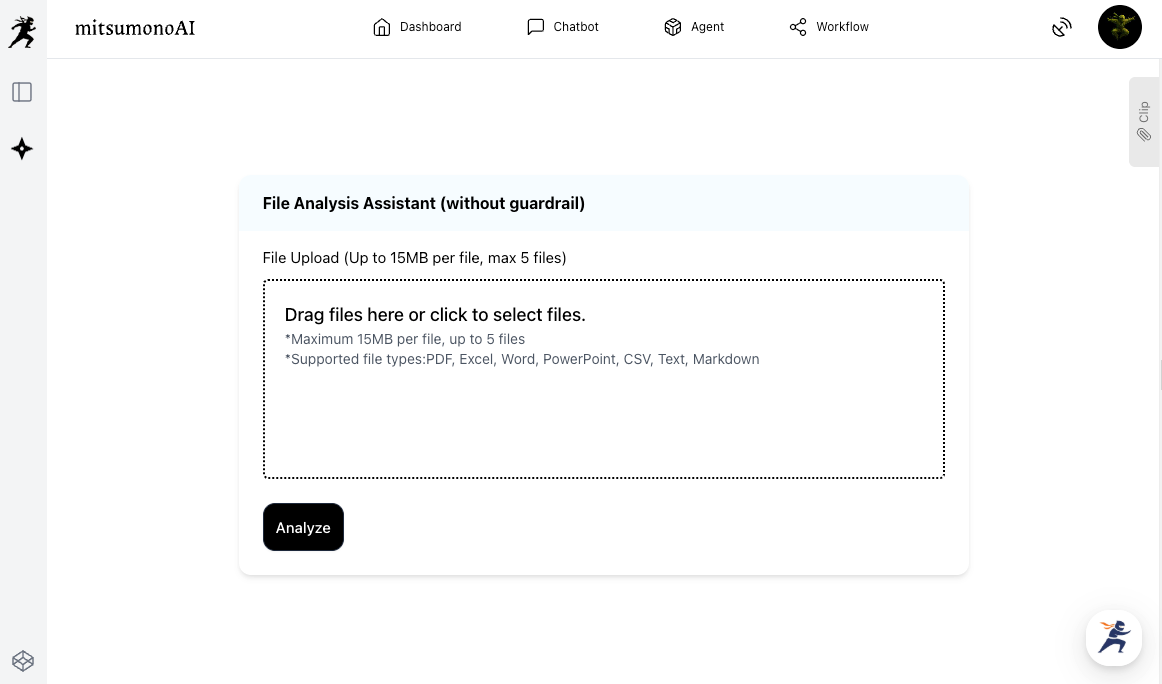The height and width of the screenshot is (684, 1162).
Task: Click the speech bubble icon beside Chatbot
Action: [536, 27]
